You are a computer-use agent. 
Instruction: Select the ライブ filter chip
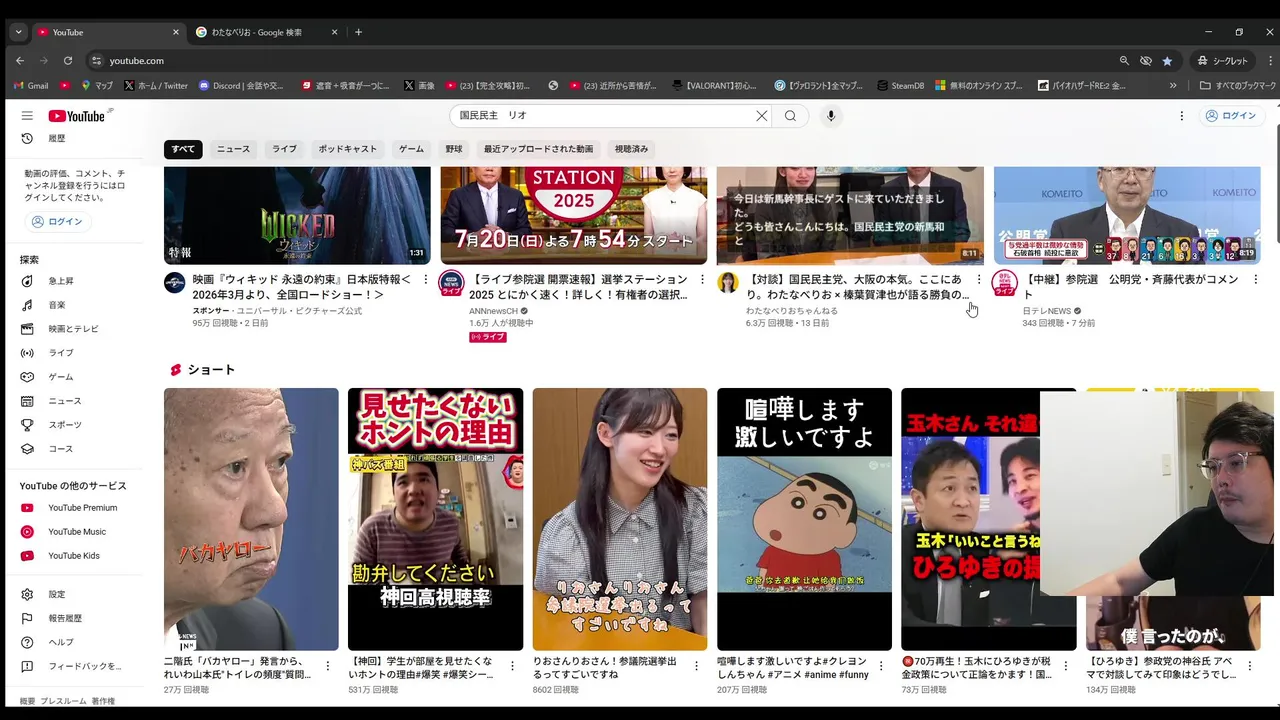[x=285, y=149]
